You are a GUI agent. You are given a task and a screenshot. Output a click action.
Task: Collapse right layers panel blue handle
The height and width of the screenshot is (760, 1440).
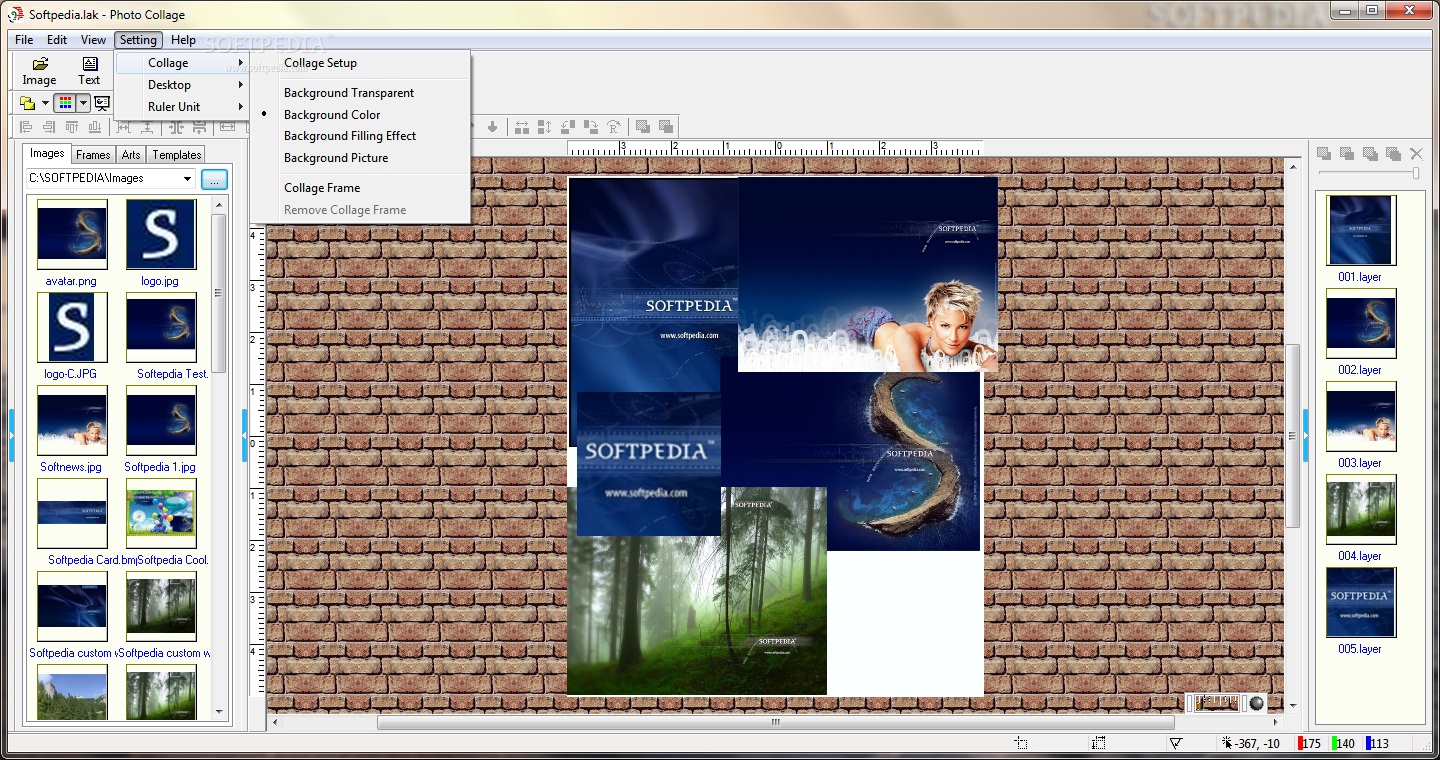pyautogui.click(x=1304, y=435)
